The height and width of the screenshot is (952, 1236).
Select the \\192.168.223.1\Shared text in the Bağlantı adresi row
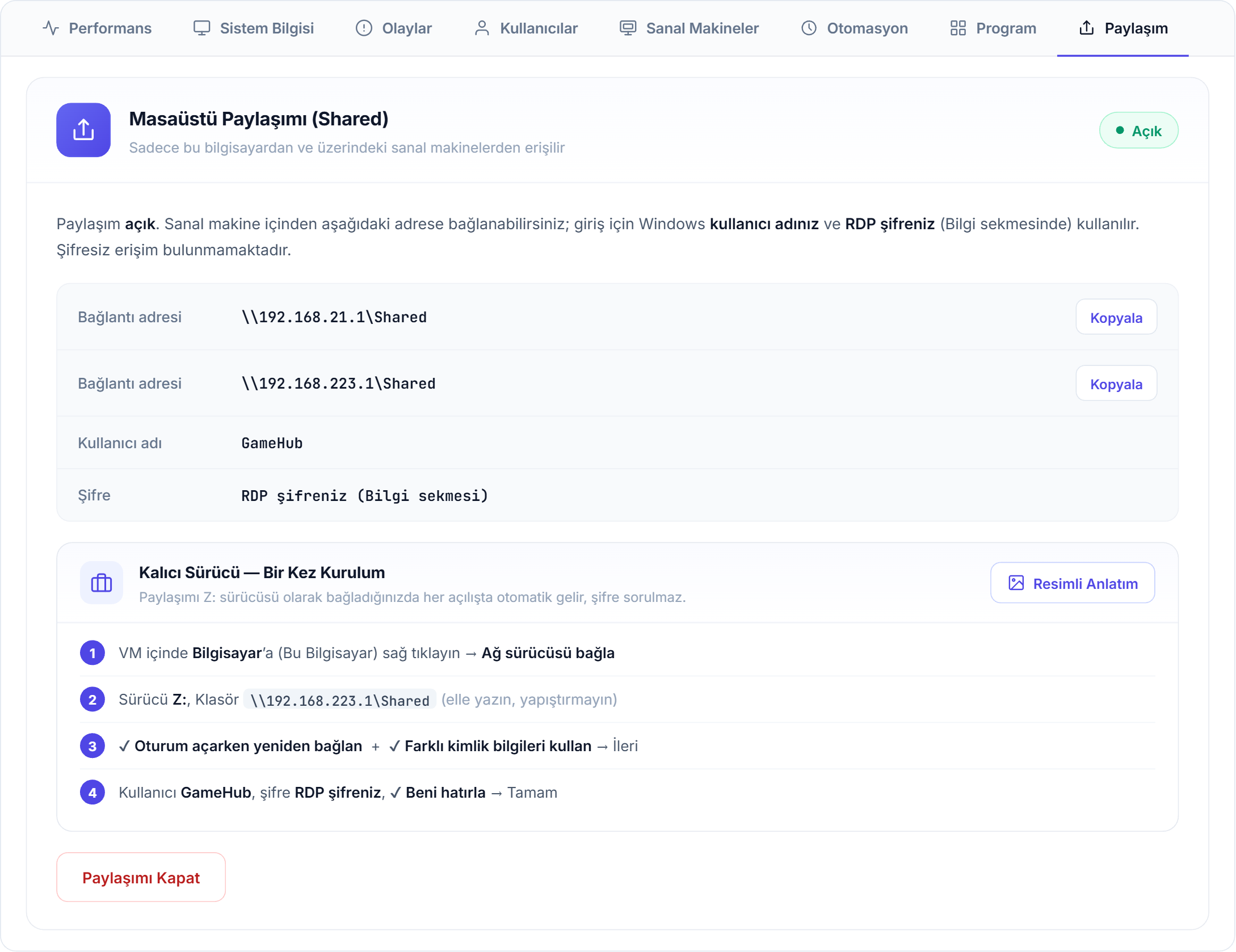[339, 384]
